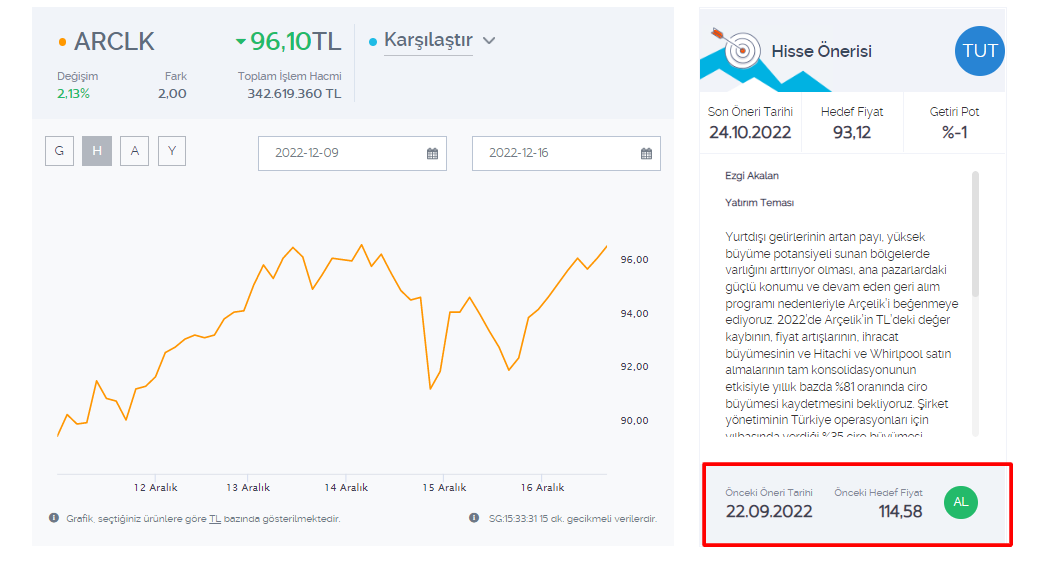
Task: Click the Hisse Önerisi target icon
Action: pyautogui.click(x=738, y=48)
